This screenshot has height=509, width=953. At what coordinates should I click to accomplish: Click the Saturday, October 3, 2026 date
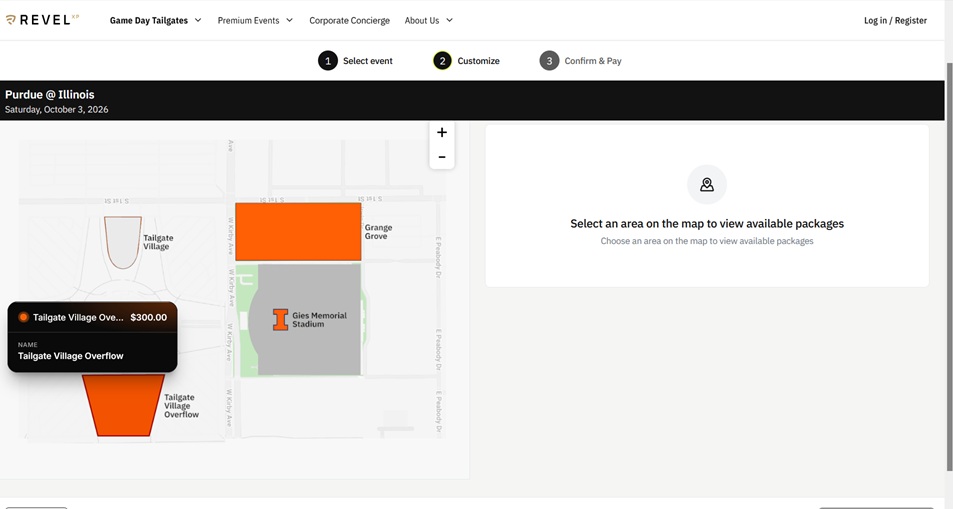pyautogui.click(x=57, y=109)
